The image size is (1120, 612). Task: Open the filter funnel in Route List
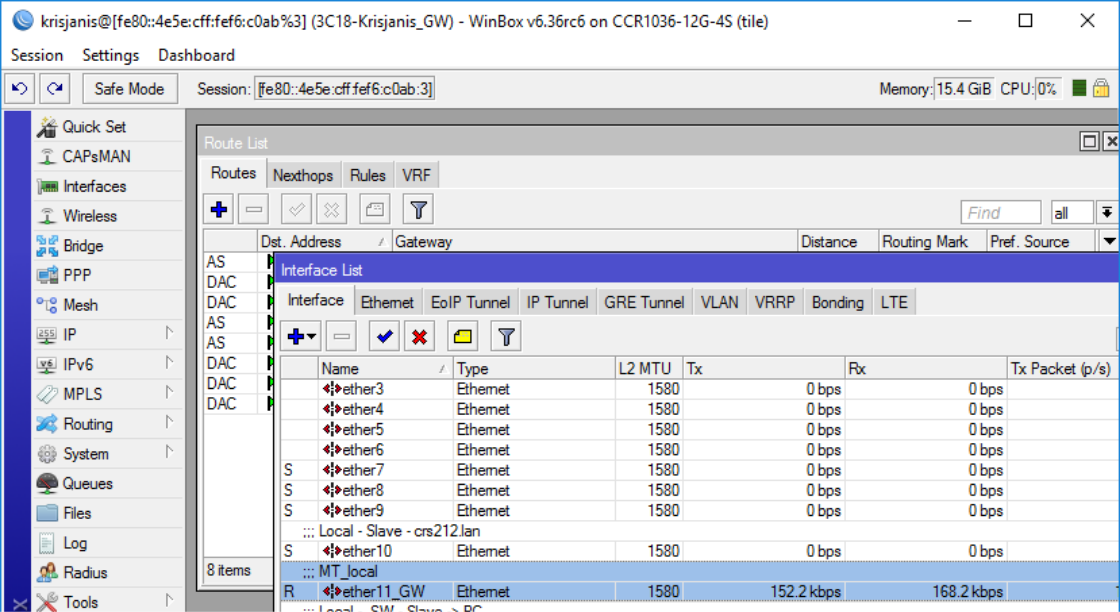click(418, 209)
